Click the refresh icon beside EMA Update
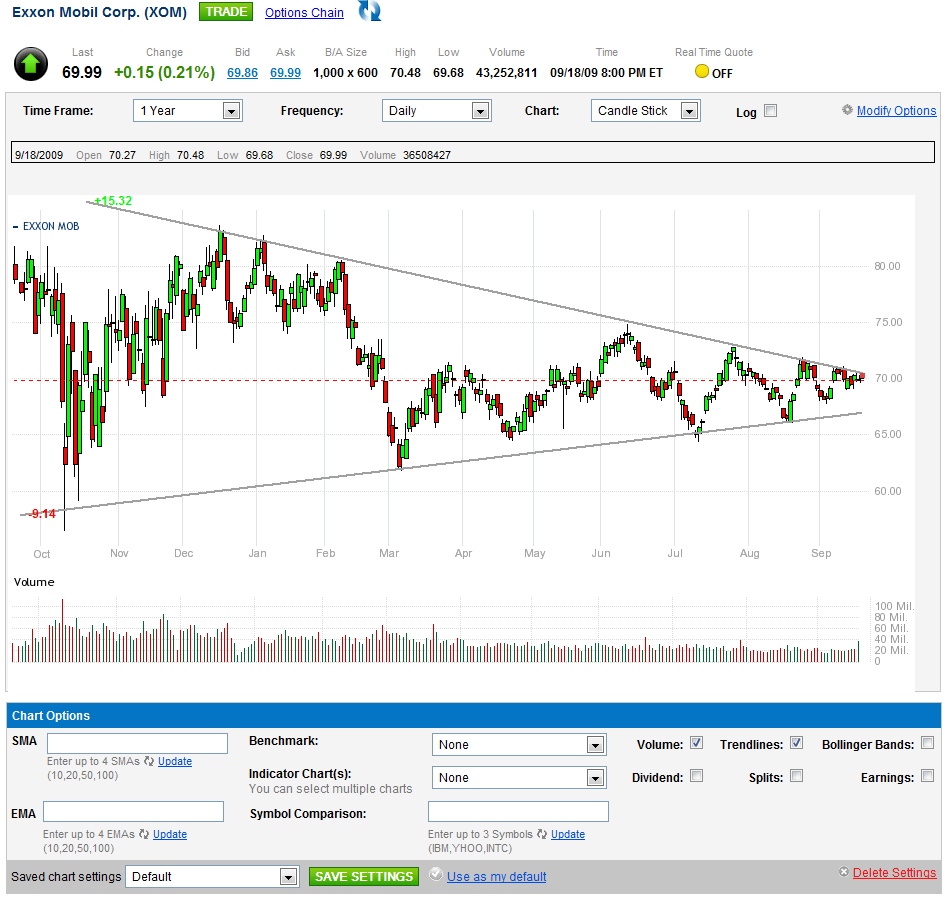This screenshot has height=899, width=947. pyautogui.click(x=144, y=834)
